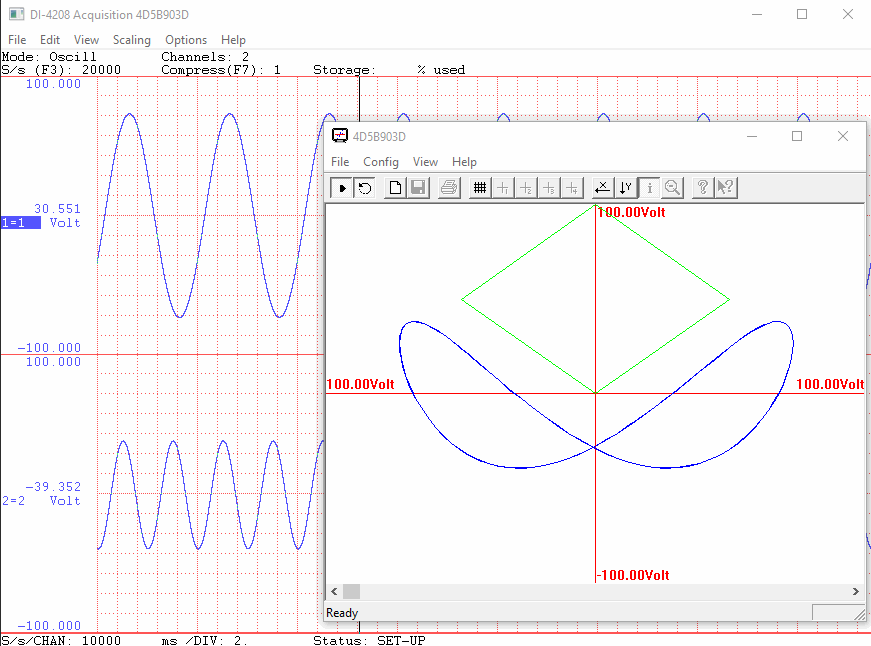Viewport: 871px width, 646px height.
Task: Click the -100.00Volt bottom axis label
Action: pyautogui.click(x=633, y=575)
